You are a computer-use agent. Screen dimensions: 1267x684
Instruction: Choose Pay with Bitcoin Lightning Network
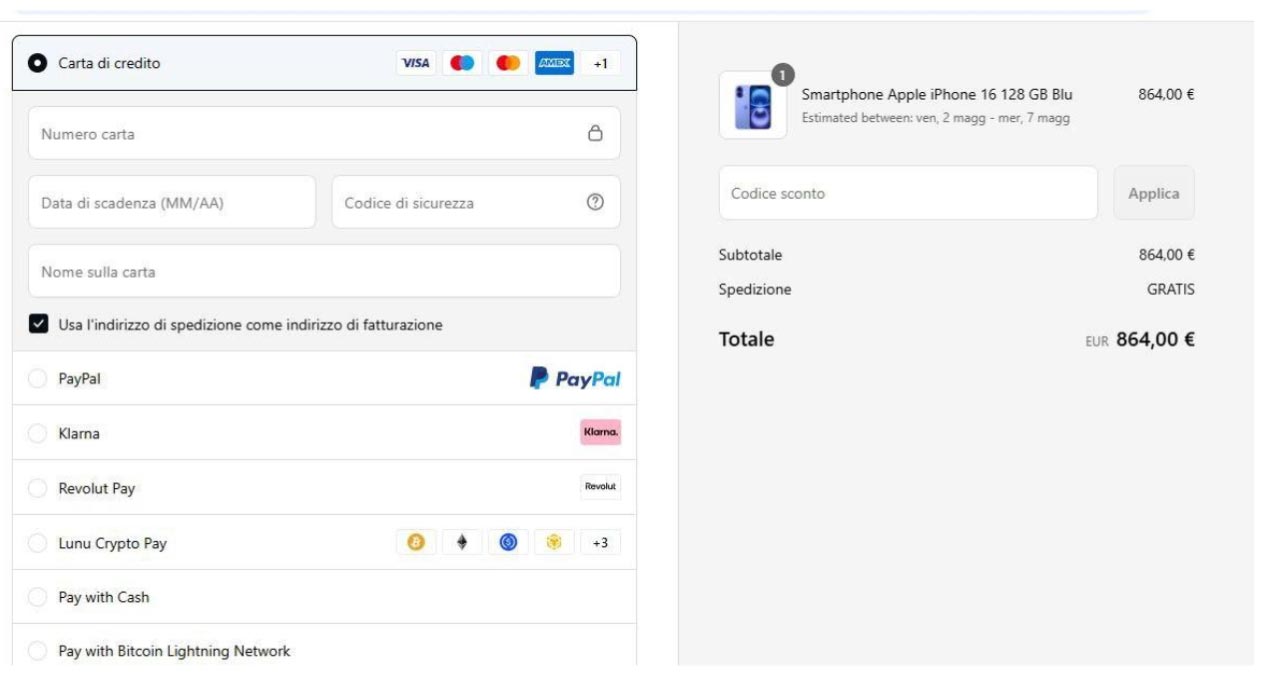point(38,651)
